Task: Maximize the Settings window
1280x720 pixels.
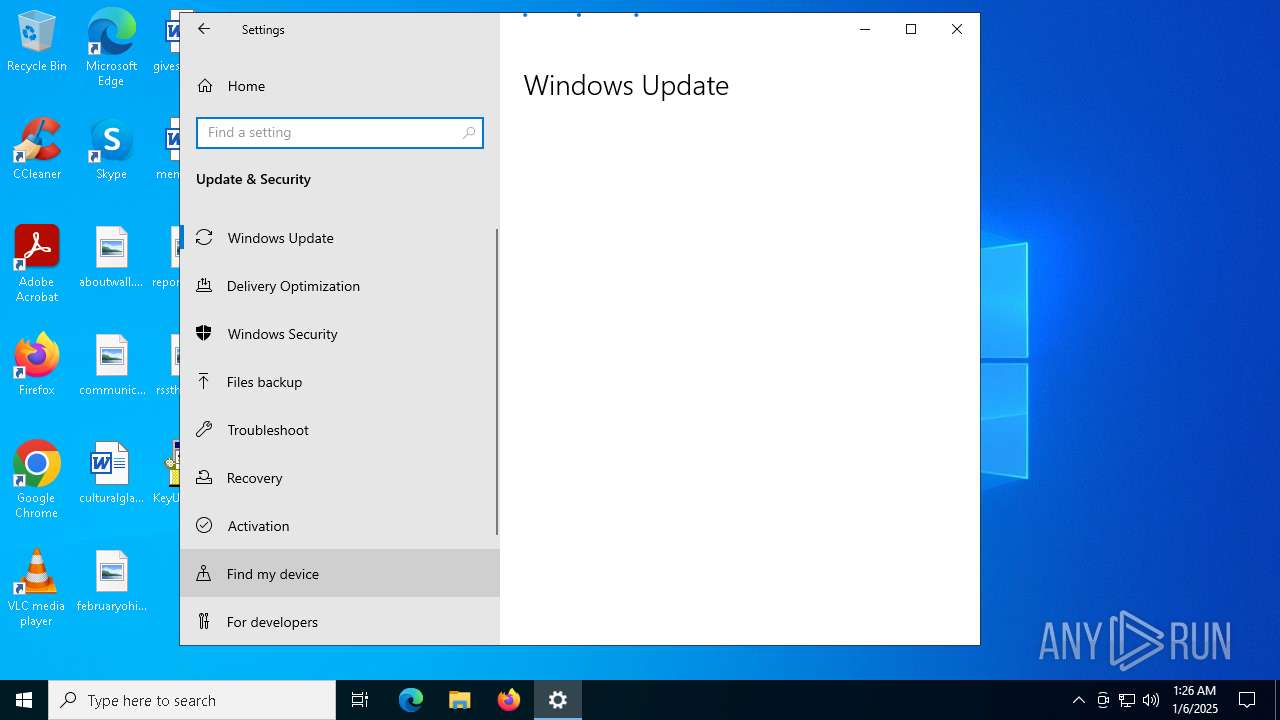Action: [x=911, y=29]
